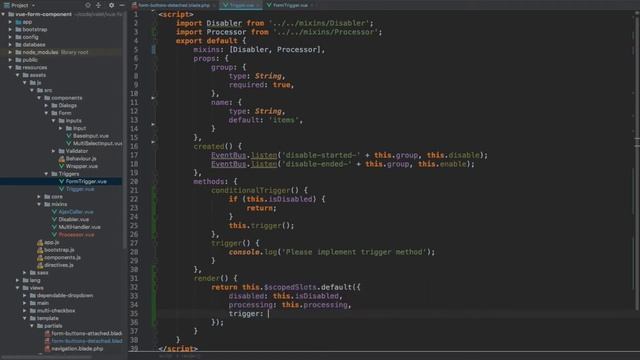
Task: Expand the core folder
Action: [x=39, y=197]
